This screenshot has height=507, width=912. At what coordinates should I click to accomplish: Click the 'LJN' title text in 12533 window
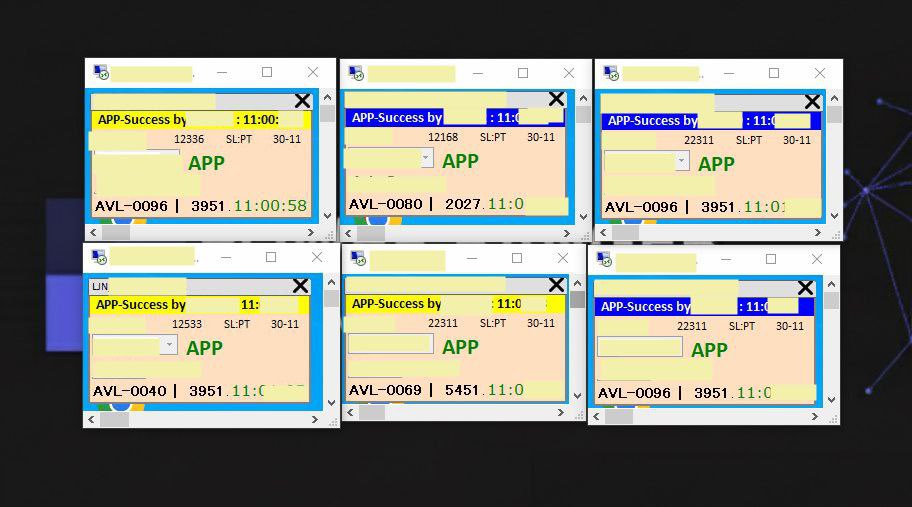pos(100,286)
